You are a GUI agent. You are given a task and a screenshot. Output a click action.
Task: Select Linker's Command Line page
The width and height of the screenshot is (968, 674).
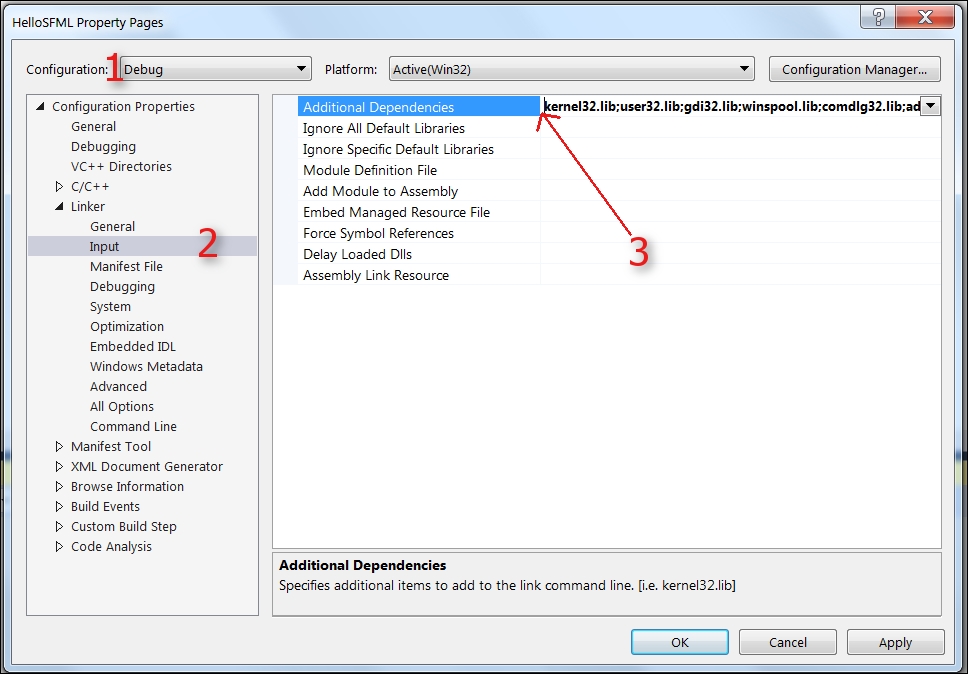pos(133,427)
